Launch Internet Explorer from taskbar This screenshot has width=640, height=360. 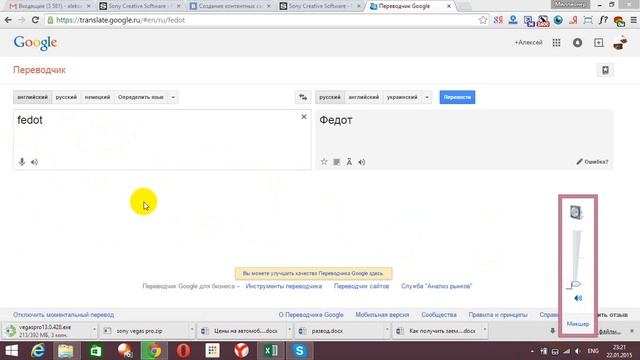click(x=38, y=351)
